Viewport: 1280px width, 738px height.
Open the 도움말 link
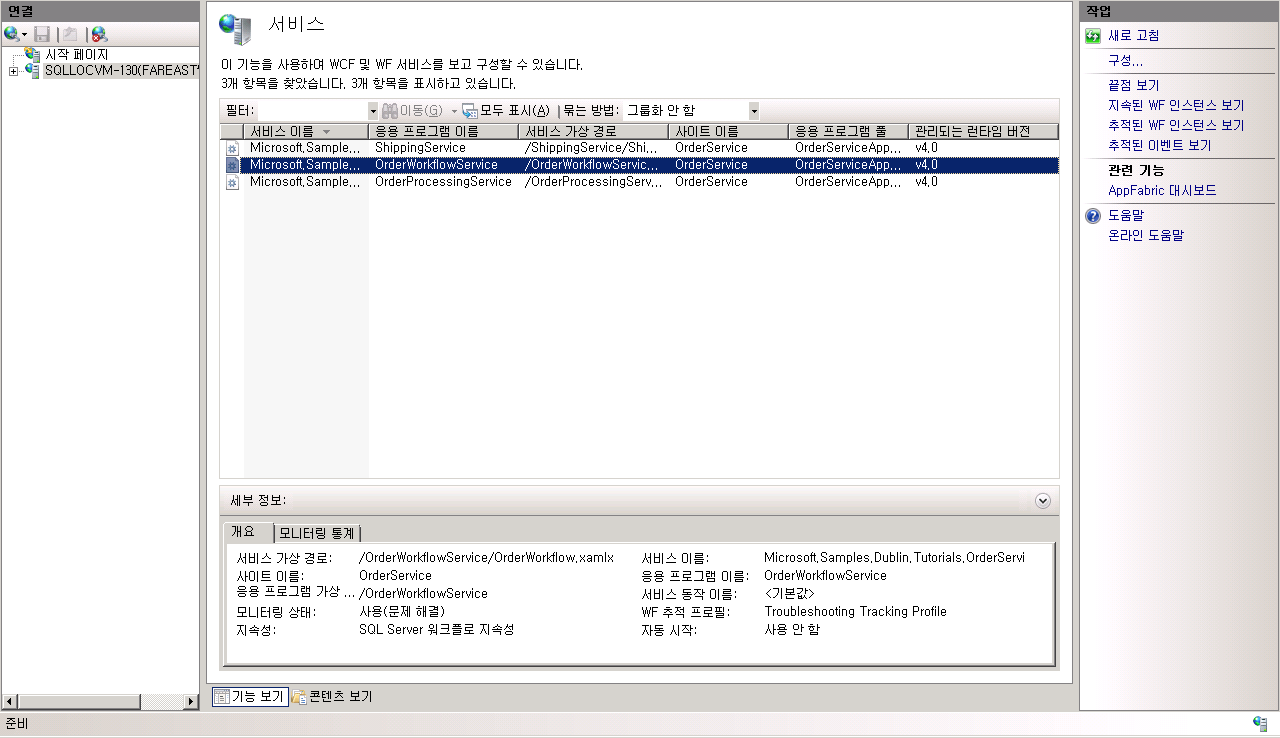pos(1125,216)
